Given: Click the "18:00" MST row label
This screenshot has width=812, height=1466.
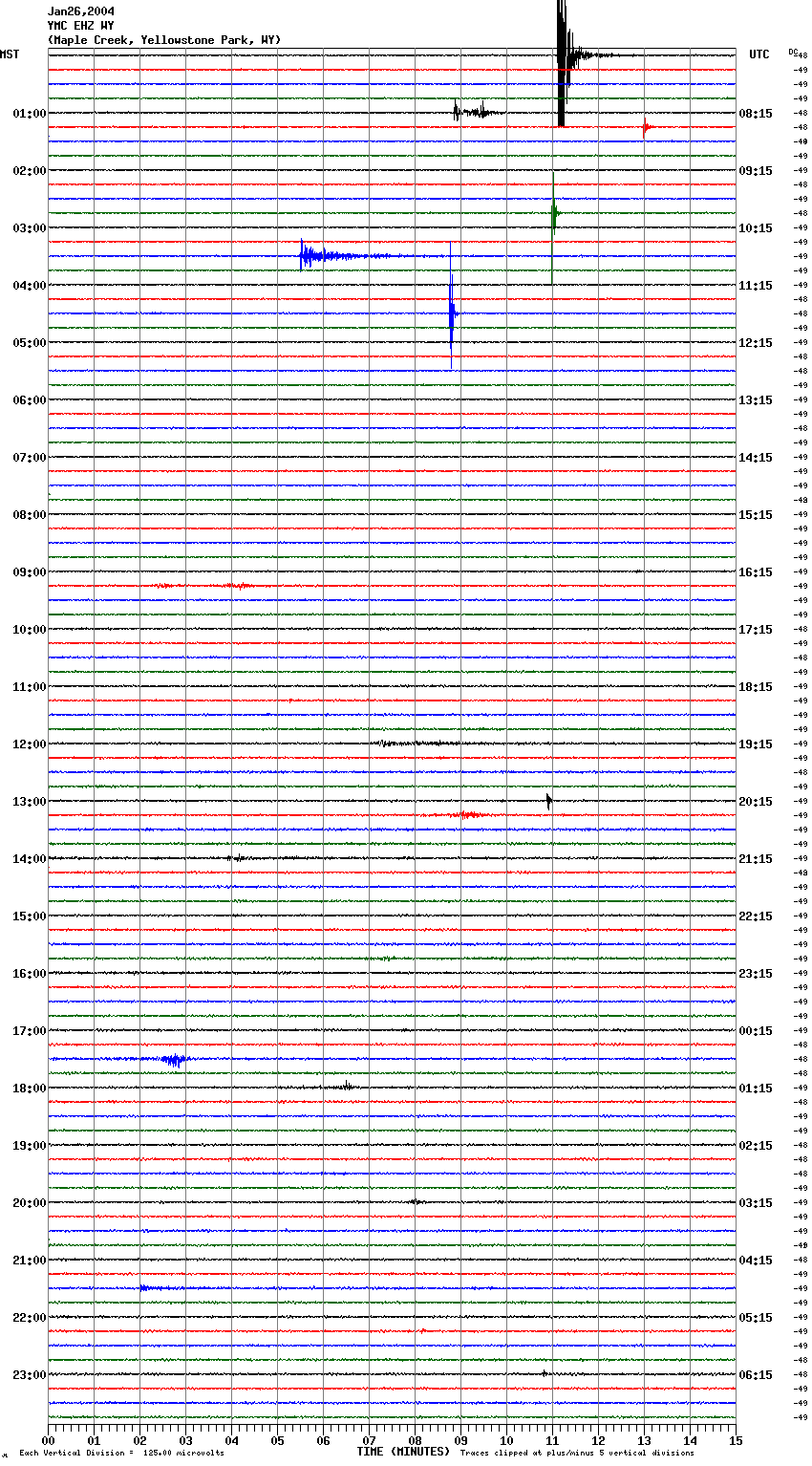Looking at the screenshot, I should 30,1089.
